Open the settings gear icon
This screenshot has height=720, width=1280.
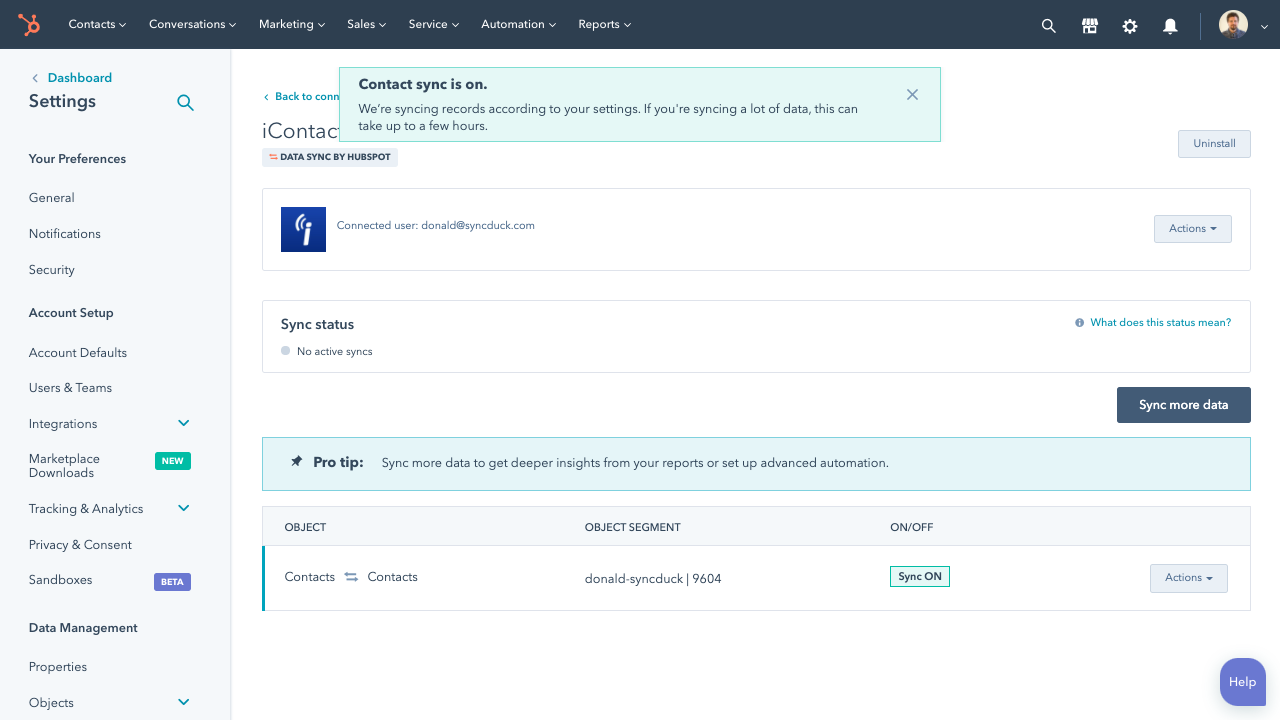1130,26
